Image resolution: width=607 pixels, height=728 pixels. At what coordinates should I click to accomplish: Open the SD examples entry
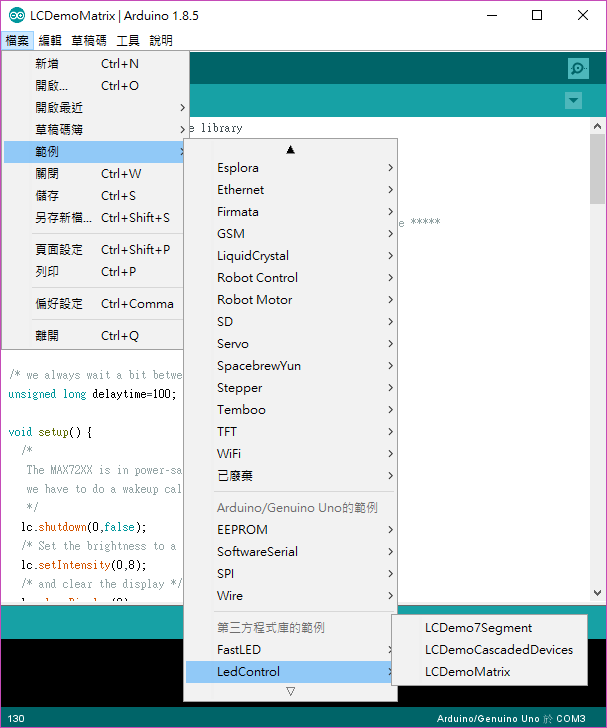click(291, 321)
